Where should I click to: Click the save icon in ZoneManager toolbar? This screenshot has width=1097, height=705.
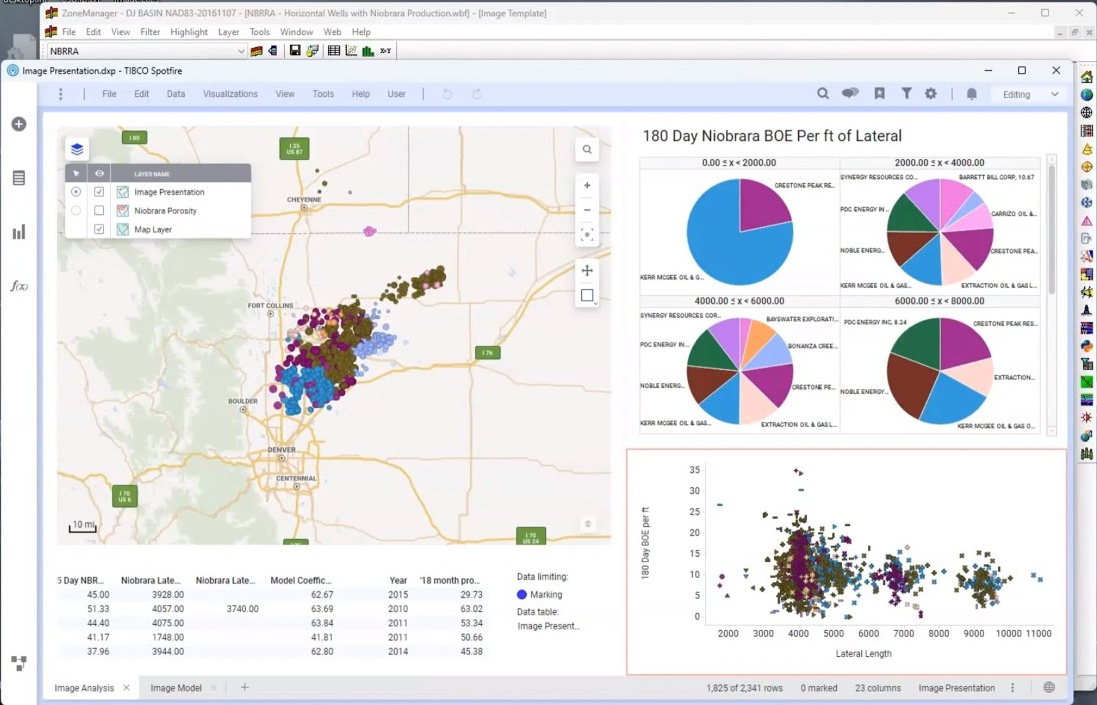(293, 50)
